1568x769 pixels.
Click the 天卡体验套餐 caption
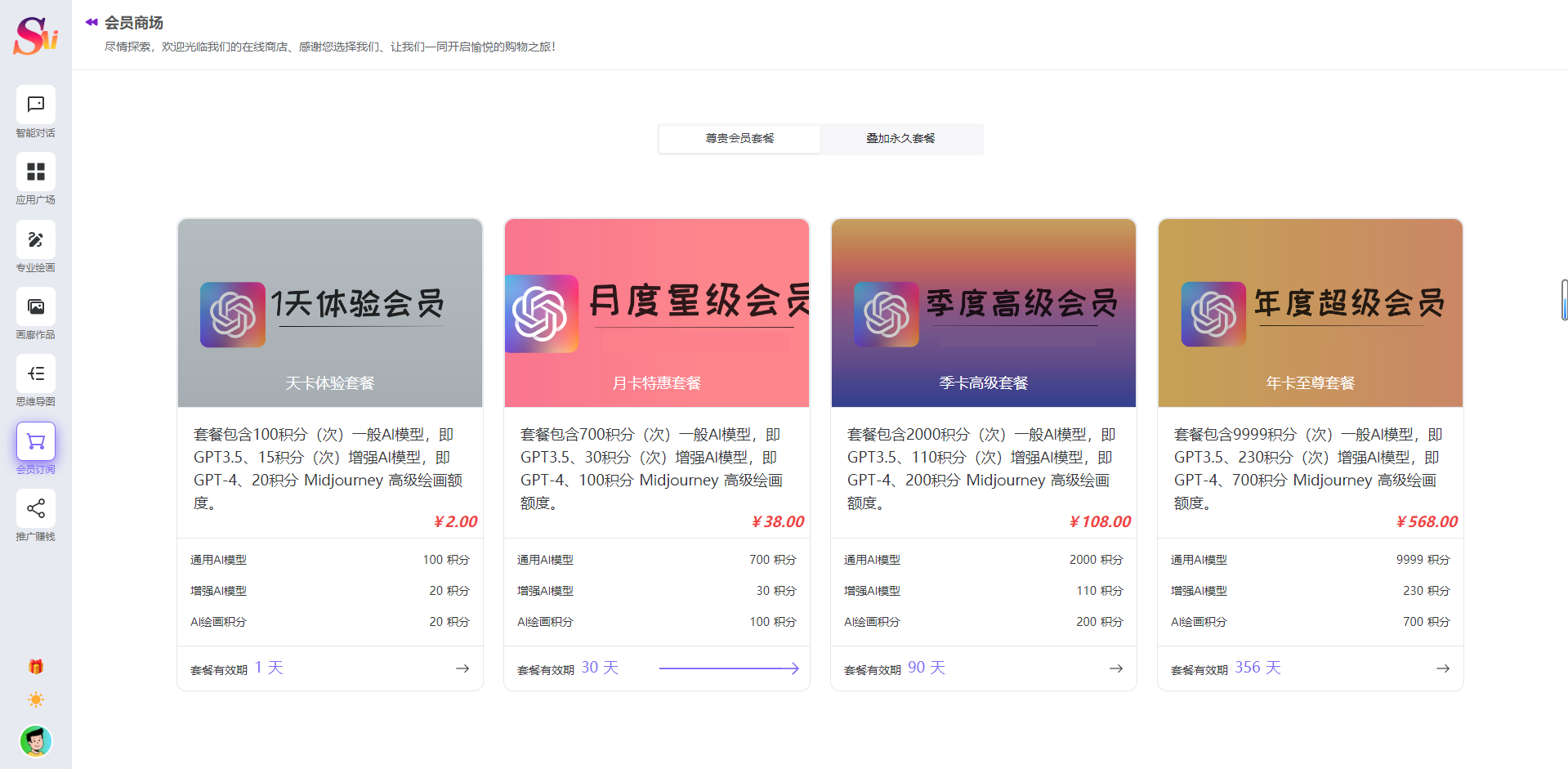click(330, 382)
